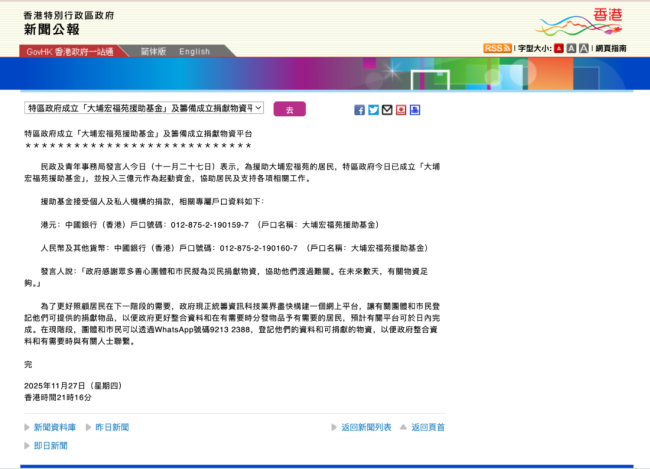Open GovHK 香港政府一站通 tab
Screen dimensions: 650x469
click(69, 51)
